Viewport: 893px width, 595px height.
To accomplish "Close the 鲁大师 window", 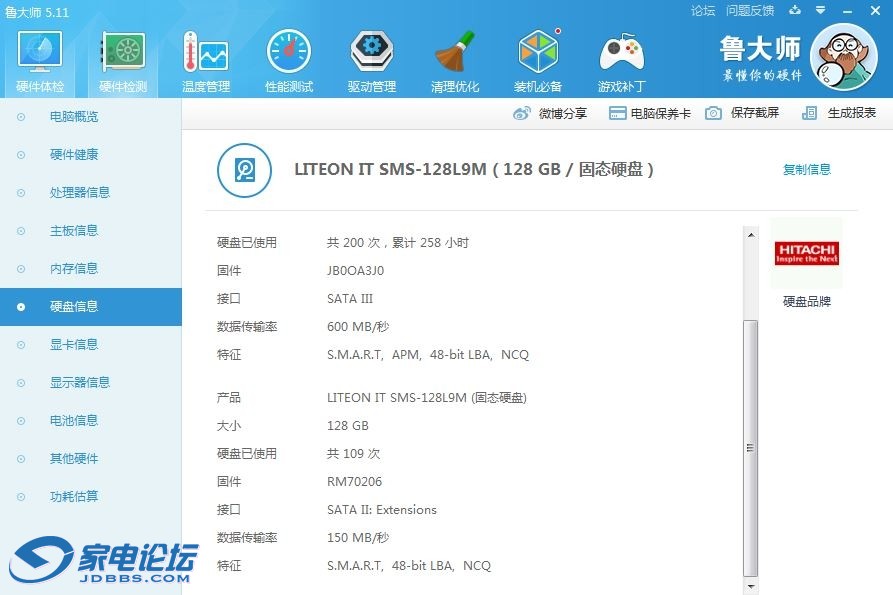I will coord(875,11).
